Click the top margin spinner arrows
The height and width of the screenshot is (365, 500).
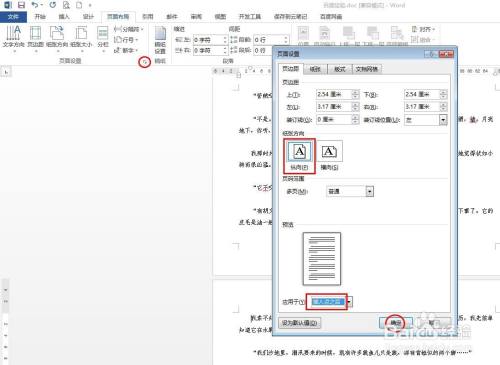coord(355,95)
